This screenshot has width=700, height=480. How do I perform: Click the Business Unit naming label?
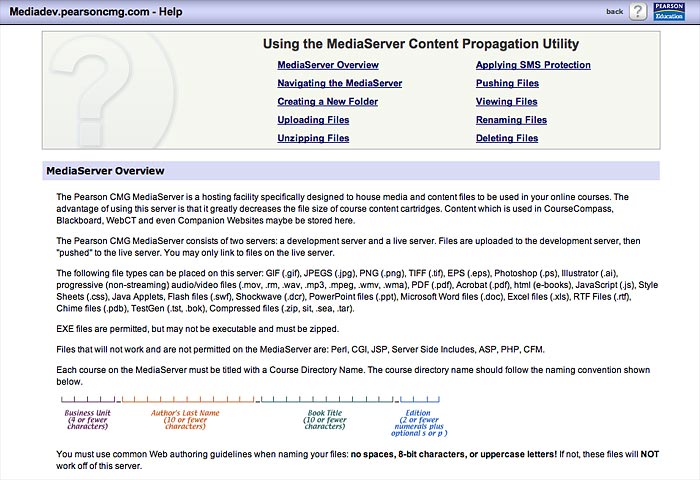coord(88,420)
